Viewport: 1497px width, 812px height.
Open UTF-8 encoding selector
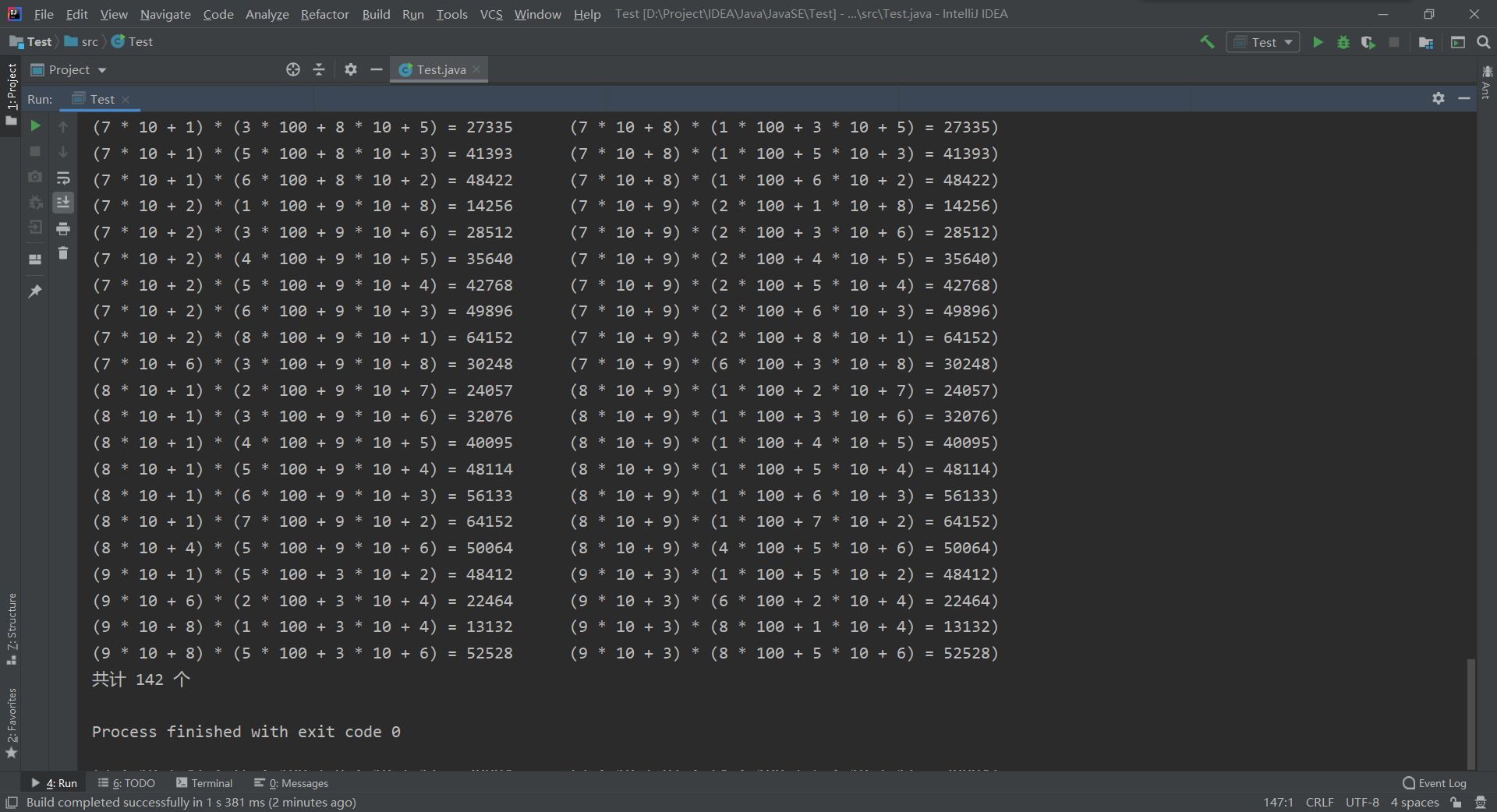click(1362, 802)
